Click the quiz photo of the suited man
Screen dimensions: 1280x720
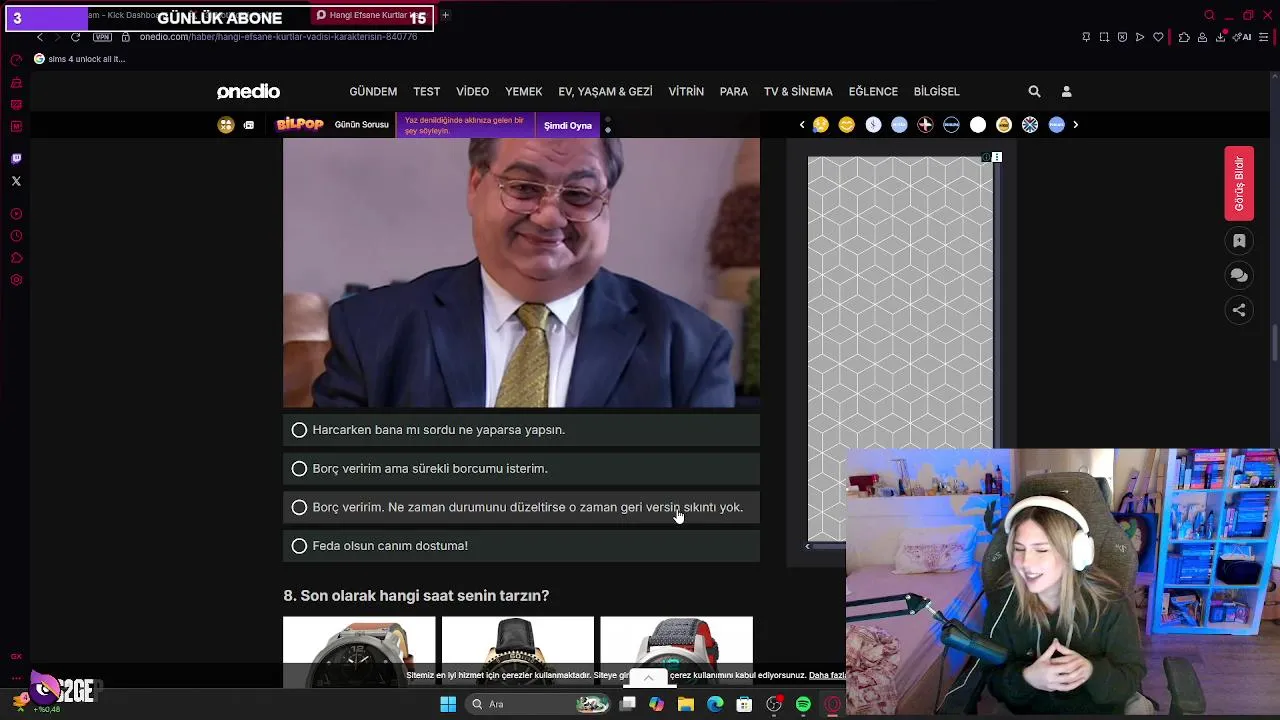coord(521,273)
